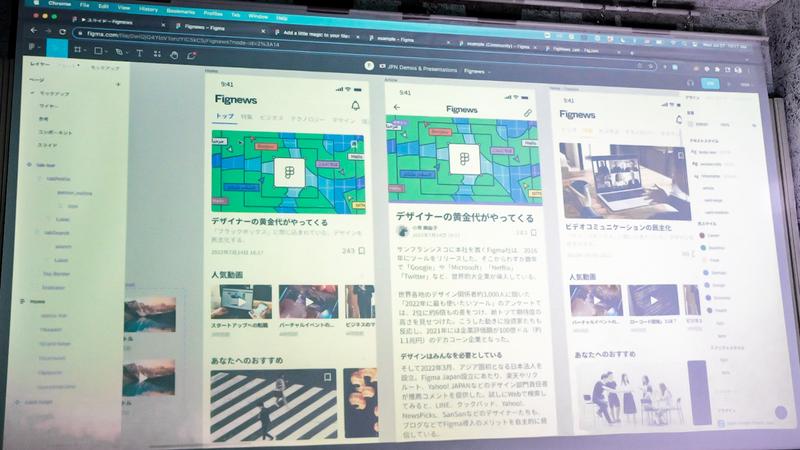Collapse the ページ pages section

pyautogui.click(x=37, y=80)
